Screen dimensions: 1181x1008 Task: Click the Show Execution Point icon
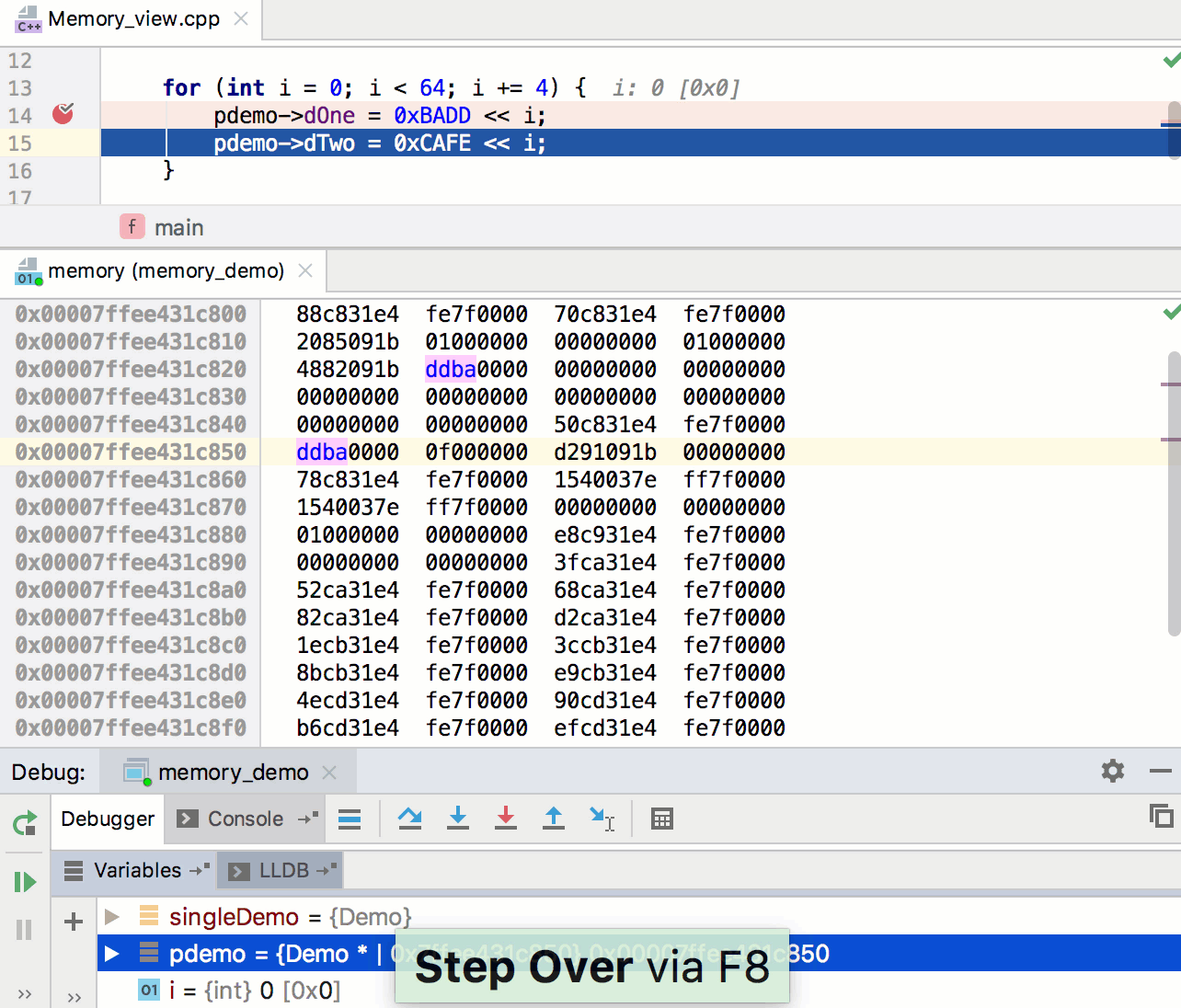coord(350,819)
